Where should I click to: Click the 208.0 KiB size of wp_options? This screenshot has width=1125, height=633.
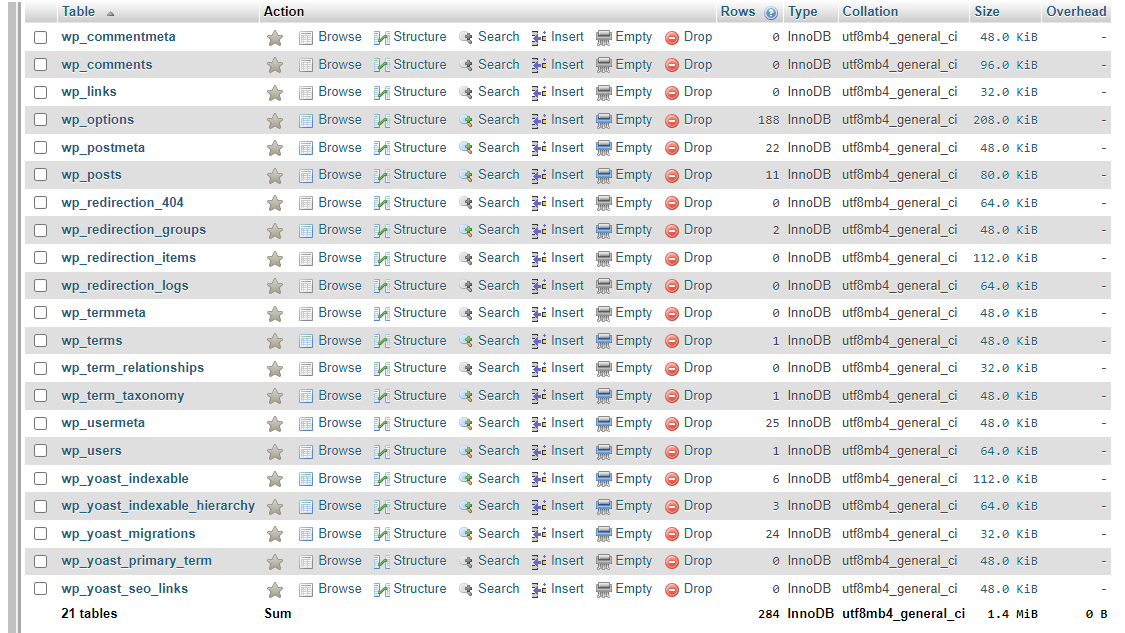tap(1005, 121)
